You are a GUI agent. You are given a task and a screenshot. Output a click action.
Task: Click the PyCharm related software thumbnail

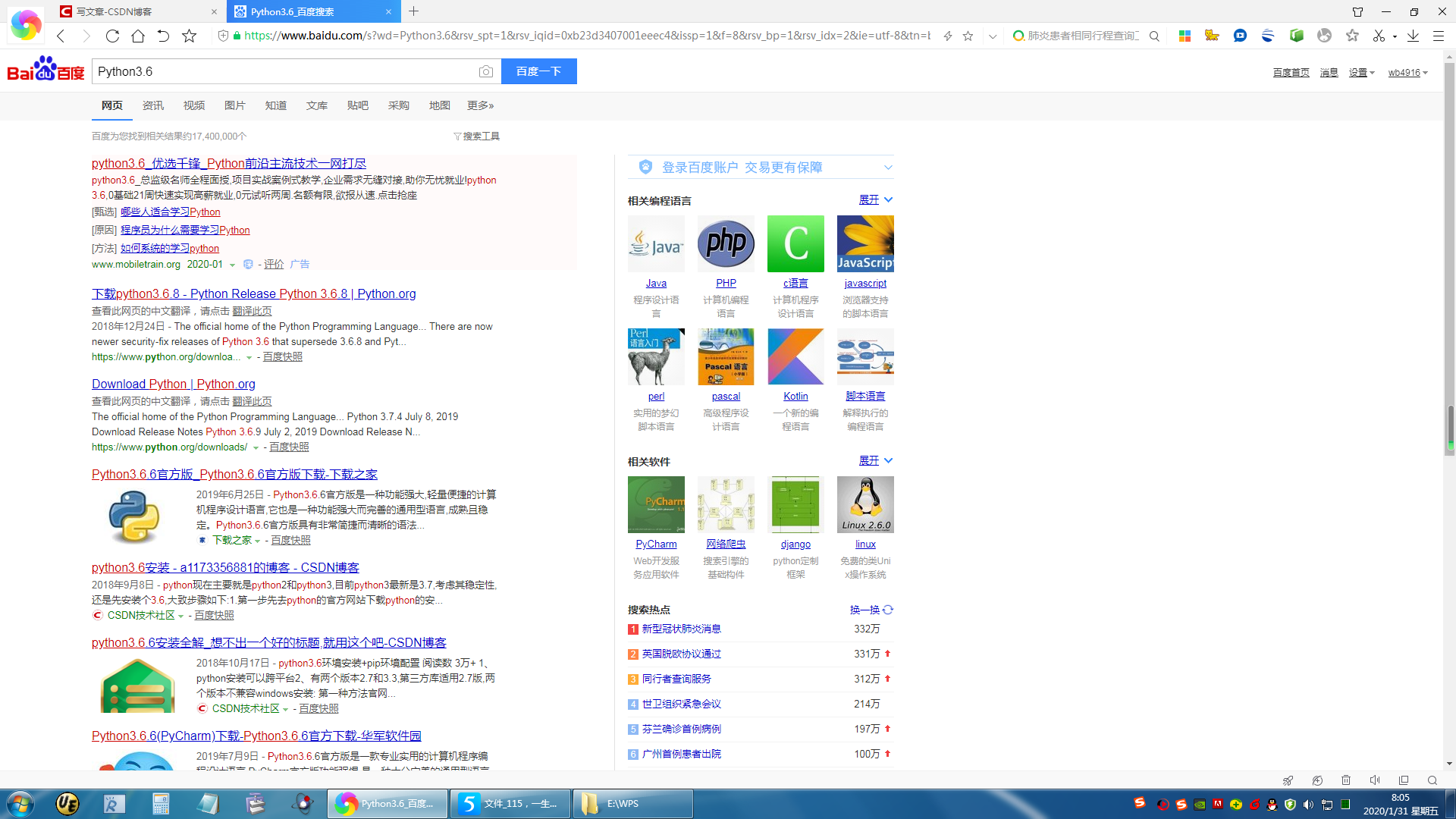(x=656, y=504)
